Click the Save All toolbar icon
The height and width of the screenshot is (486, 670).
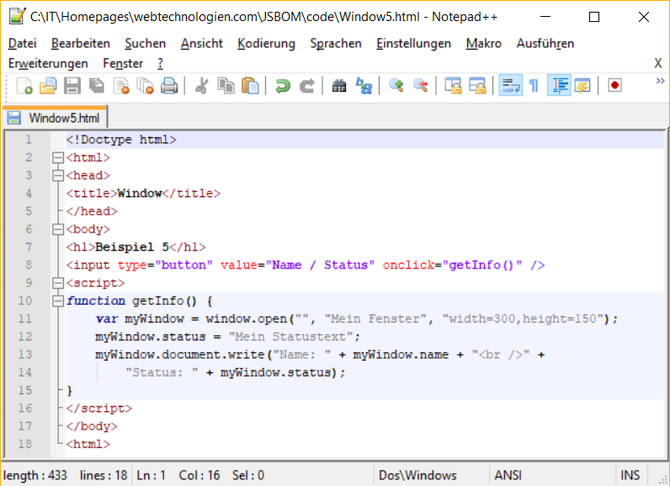(x=97, y=86)
